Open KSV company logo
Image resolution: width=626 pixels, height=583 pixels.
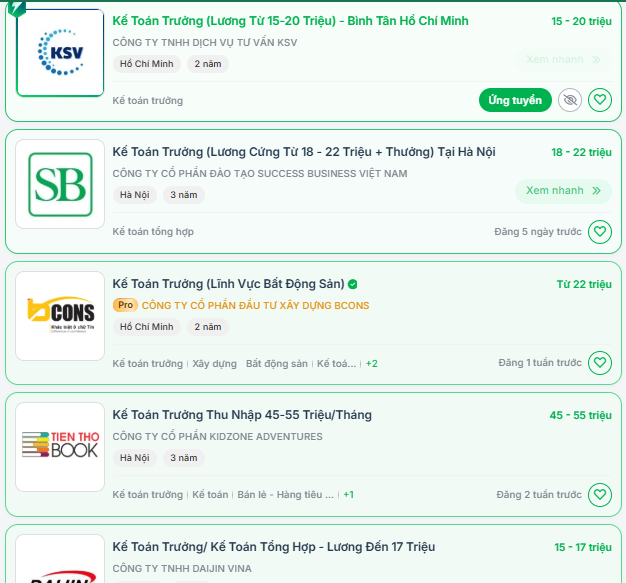pos(60,53)
